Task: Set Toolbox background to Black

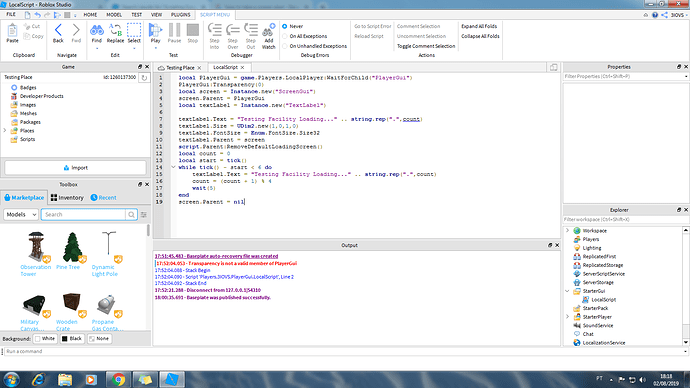Action: pyautogui.click(x=72, y=339)
